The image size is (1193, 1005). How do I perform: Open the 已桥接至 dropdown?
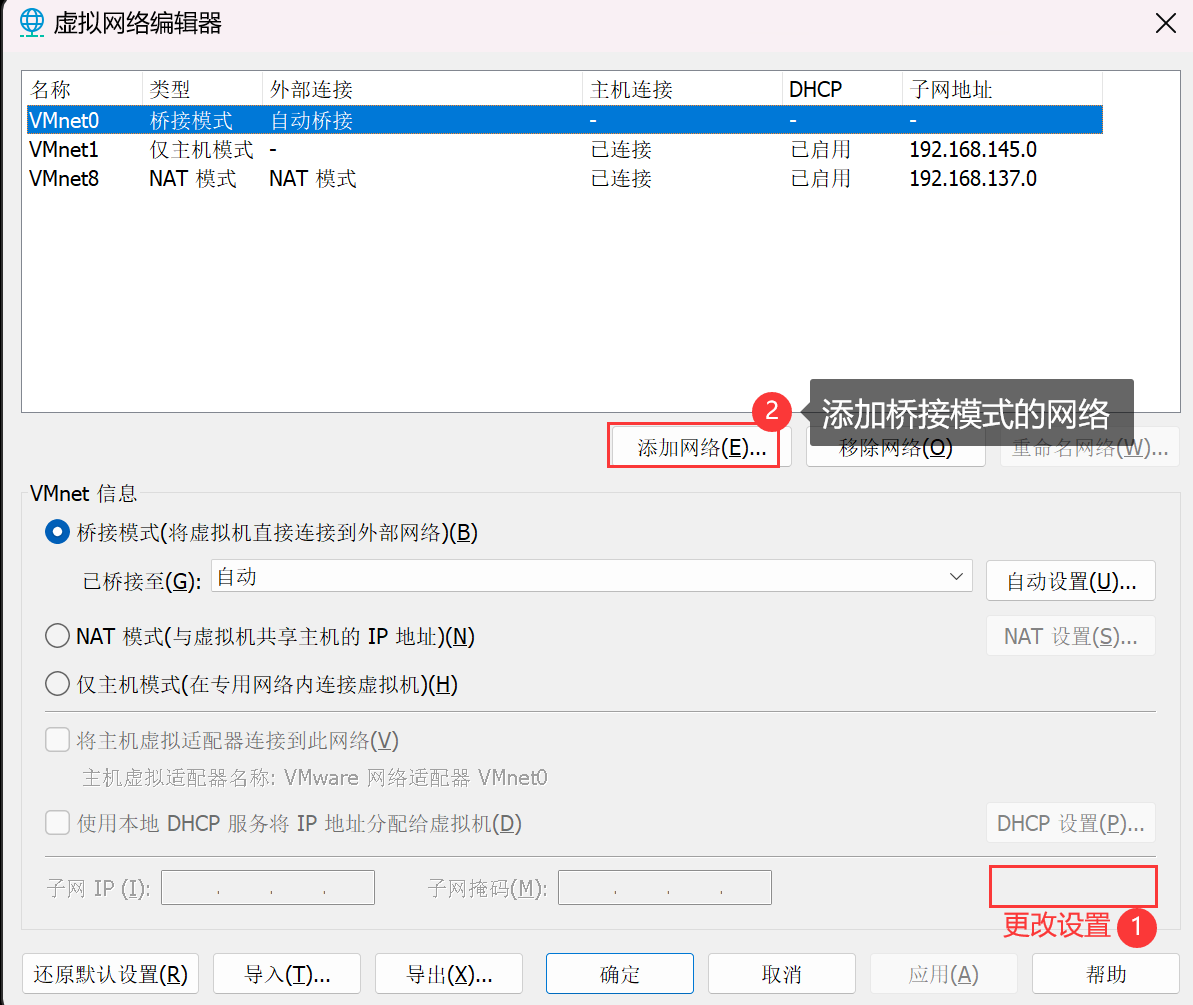(x=592, y=577)
